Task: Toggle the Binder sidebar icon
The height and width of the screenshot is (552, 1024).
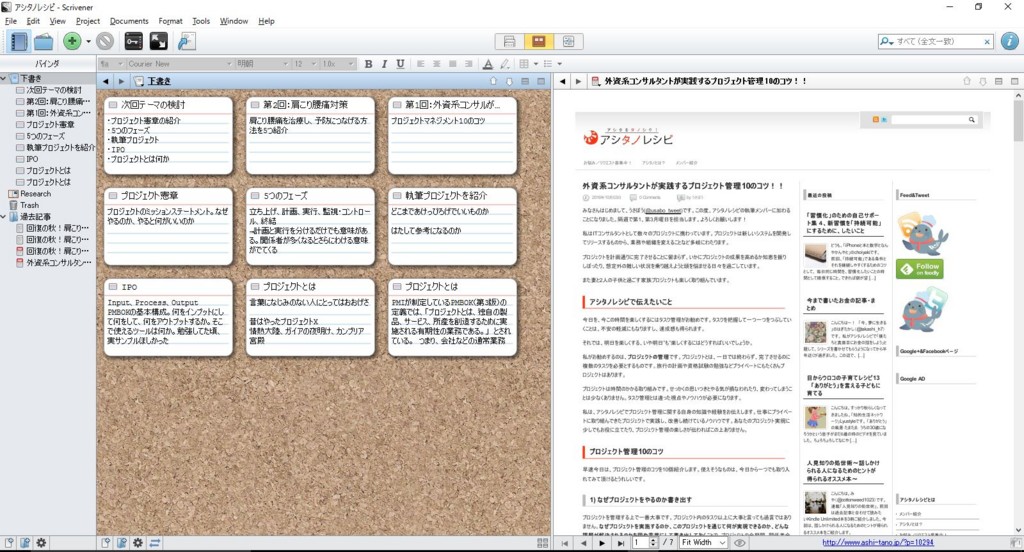Action: [x=19, y=42]
